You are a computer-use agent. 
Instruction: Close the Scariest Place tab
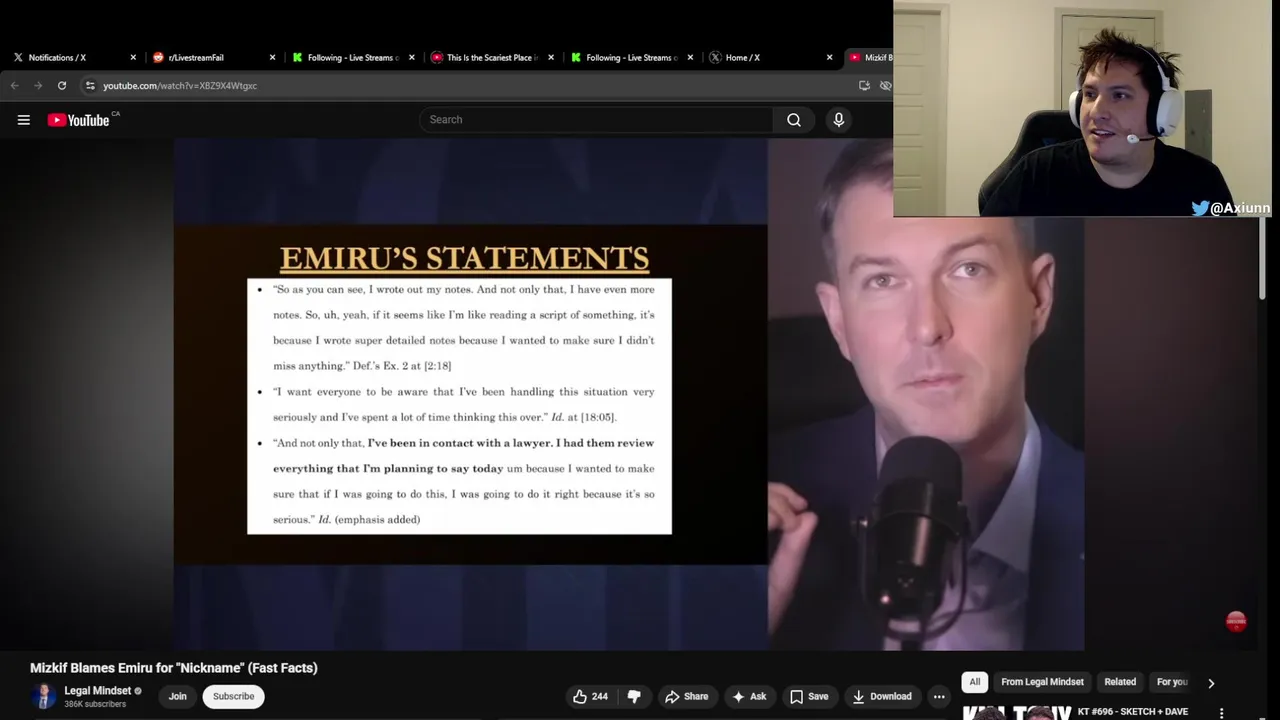point(550,58)
